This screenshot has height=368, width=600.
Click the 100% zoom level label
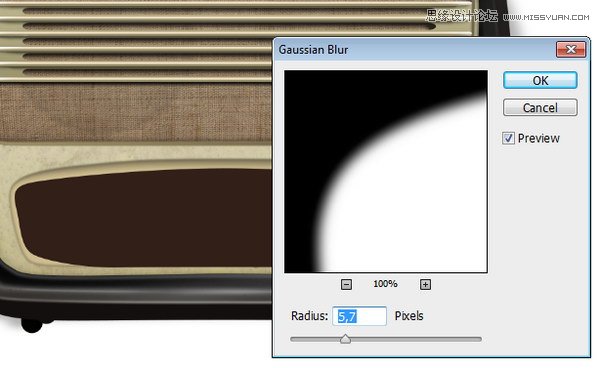coord(385,284)
